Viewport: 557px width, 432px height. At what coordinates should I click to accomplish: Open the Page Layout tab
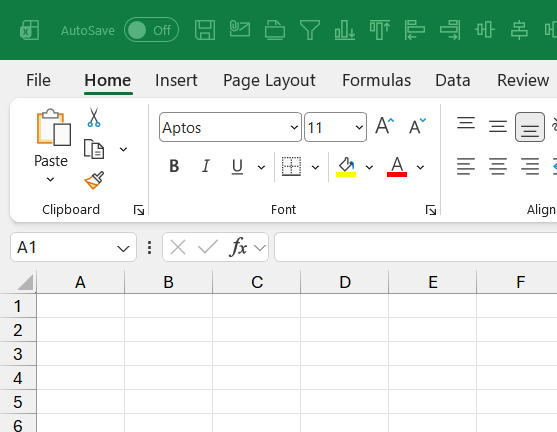click(269, 80)
